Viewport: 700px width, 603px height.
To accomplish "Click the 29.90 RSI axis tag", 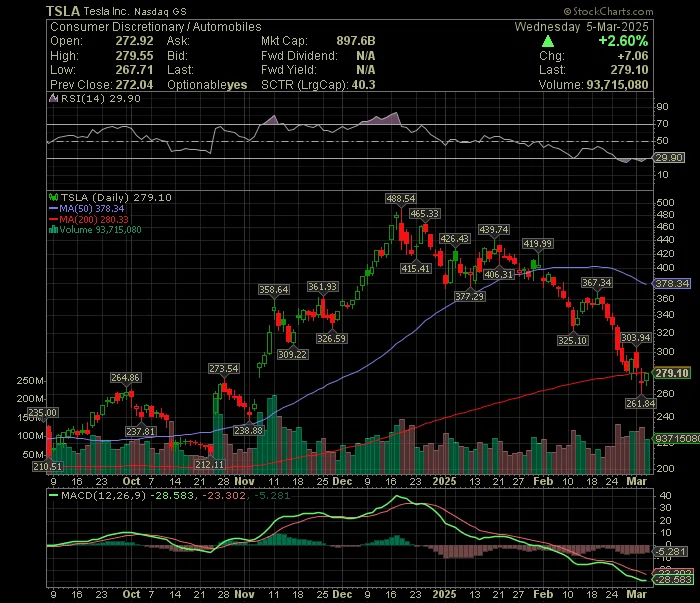I will 669,158.
